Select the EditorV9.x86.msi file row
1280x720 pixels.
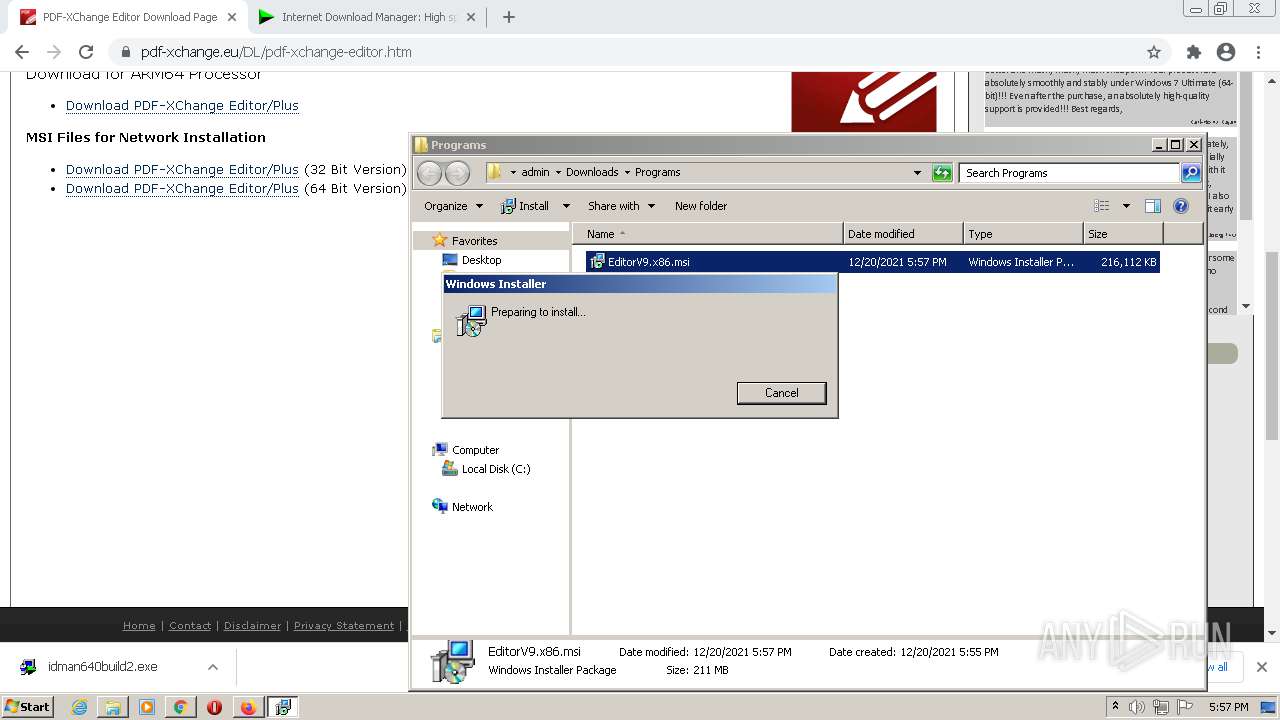pos(872,262)
